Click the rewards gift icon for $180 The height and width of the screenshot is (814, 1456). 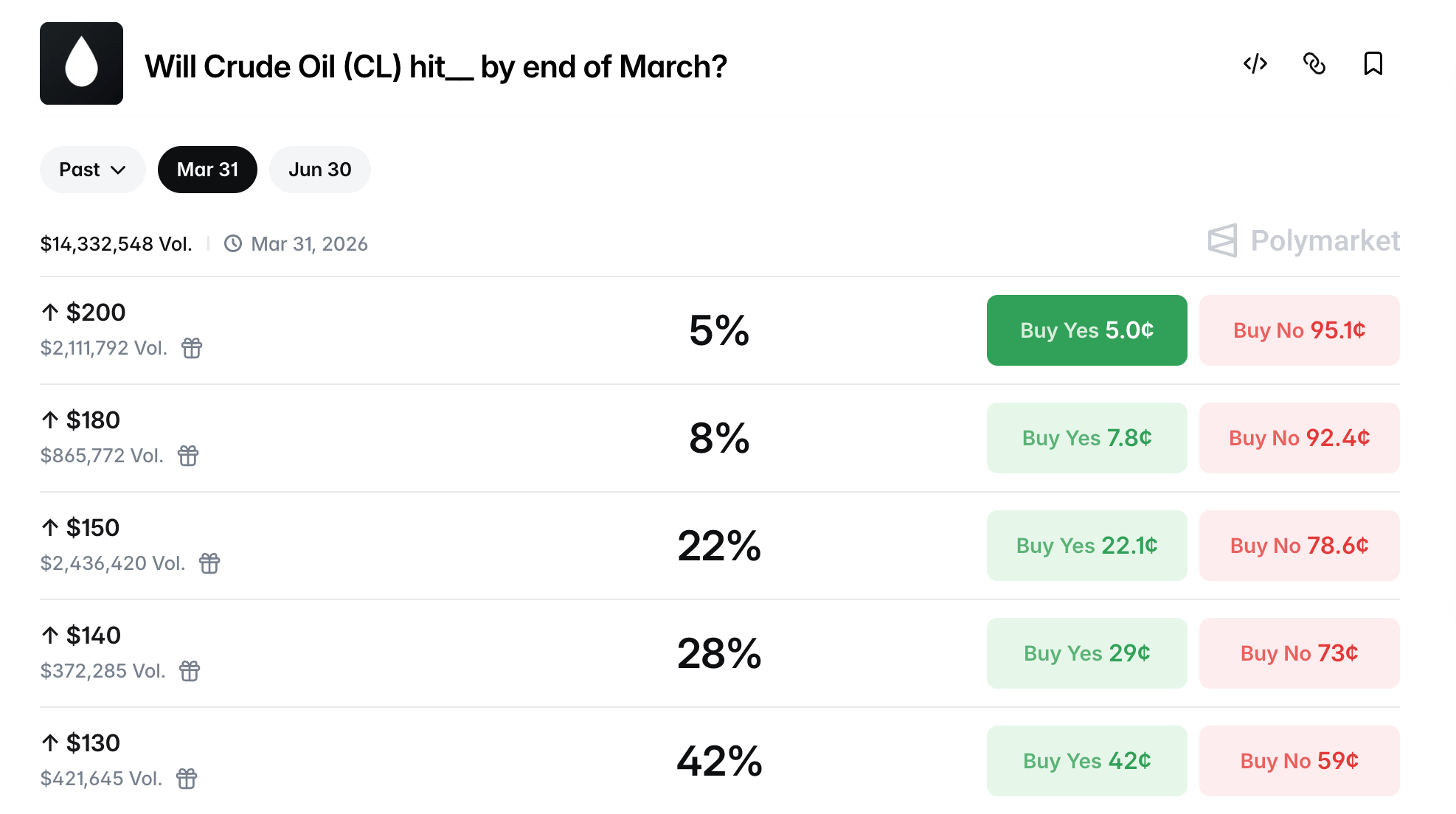[188, 456]
